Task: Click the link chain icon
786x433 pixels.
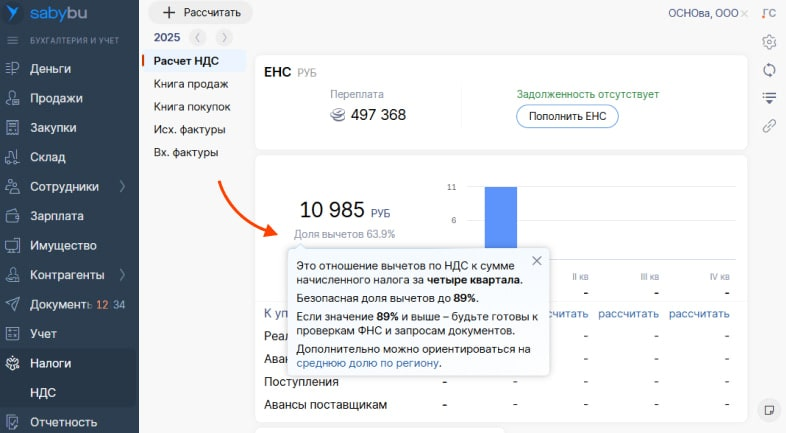Action: coord(769,125)
